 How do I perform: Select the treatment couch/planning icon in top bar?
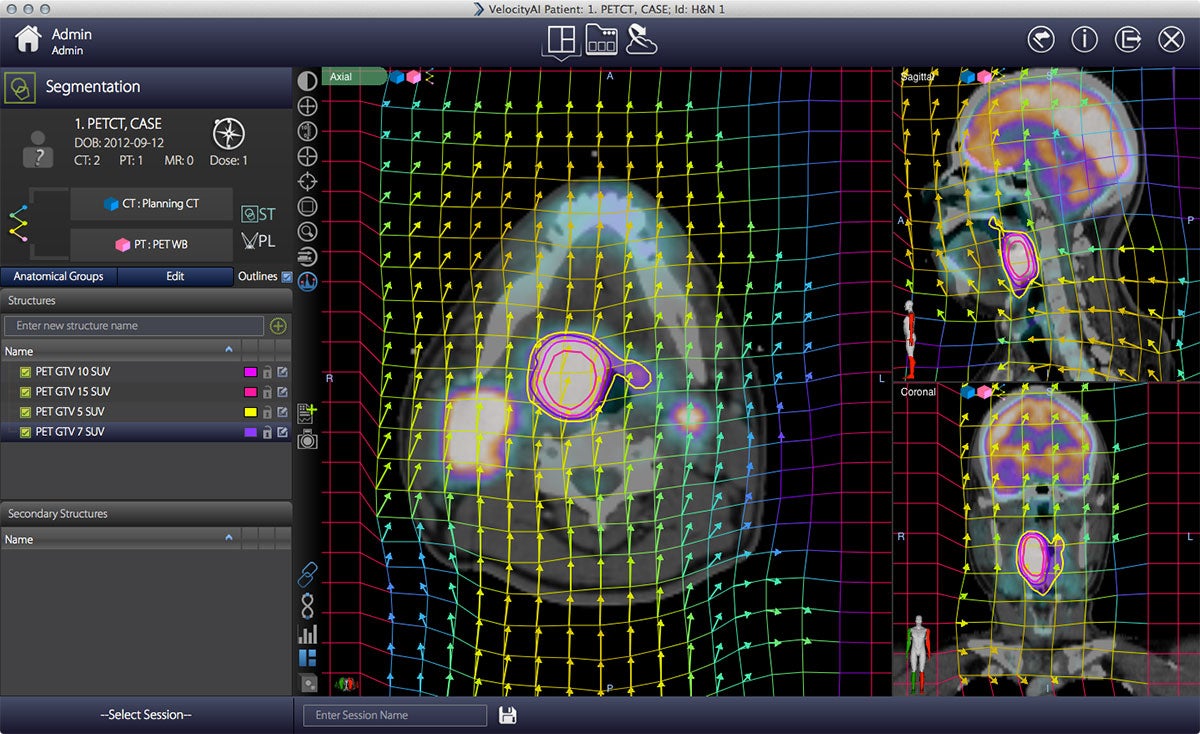(641, 39)
